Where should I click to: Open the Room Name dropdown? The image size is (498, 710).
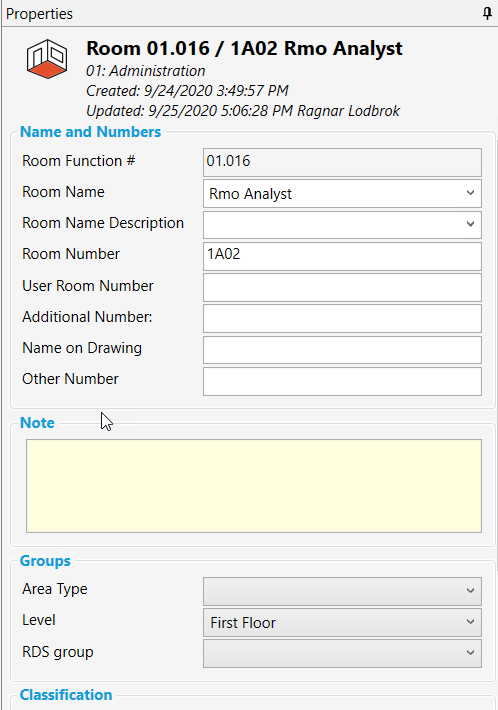342,194
